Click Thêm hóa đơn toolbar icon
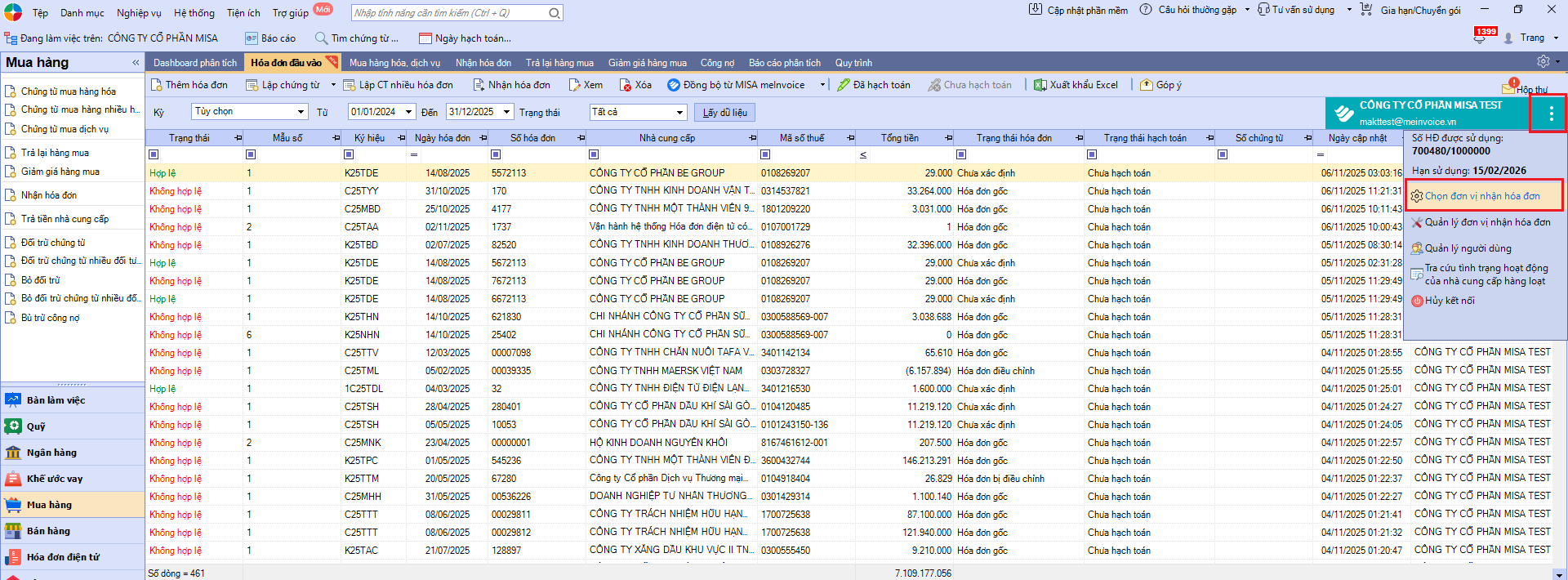The image size is (1568, 580). [x=157, y=85]
